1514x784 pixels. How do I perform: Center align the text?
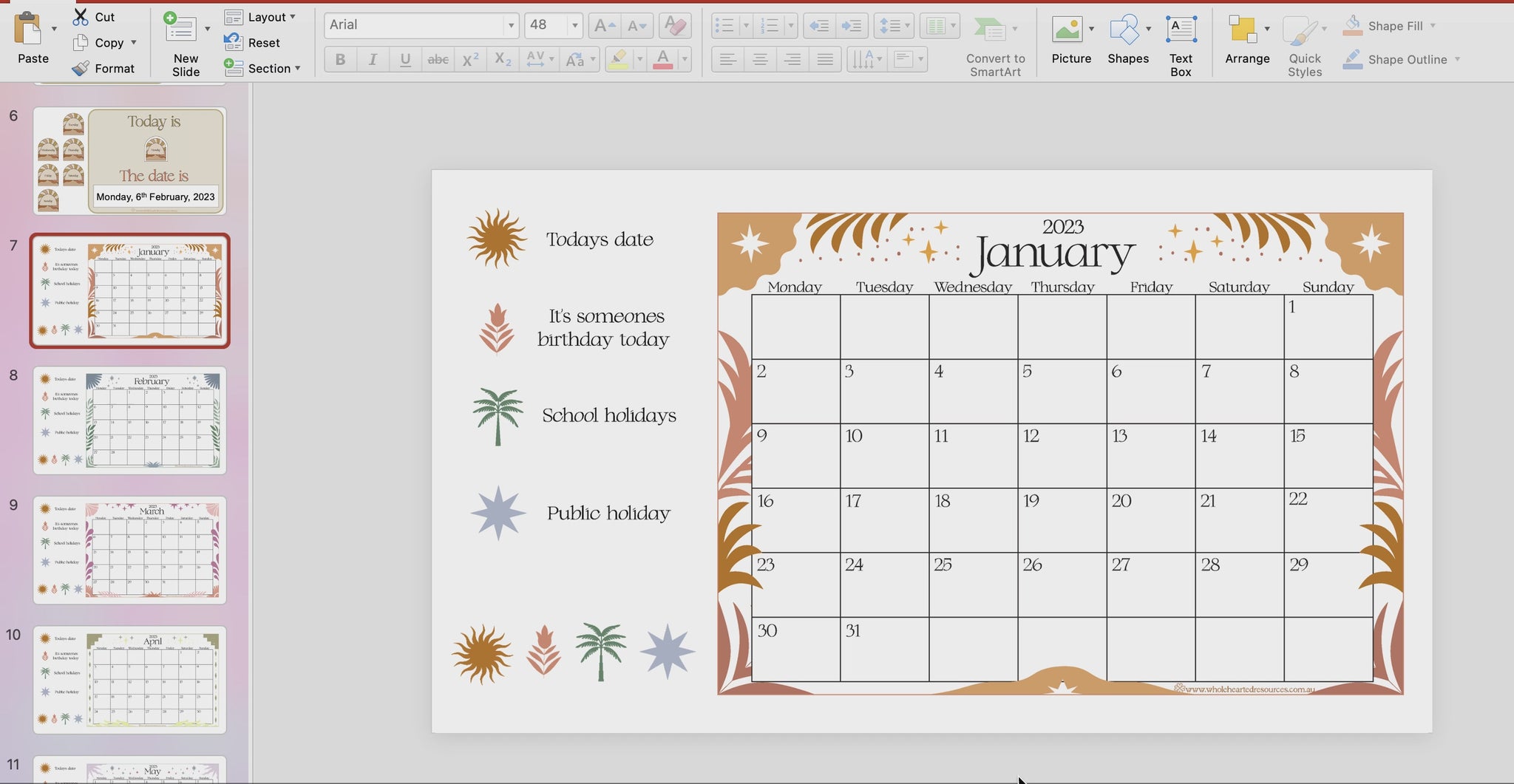pos(760,60)
